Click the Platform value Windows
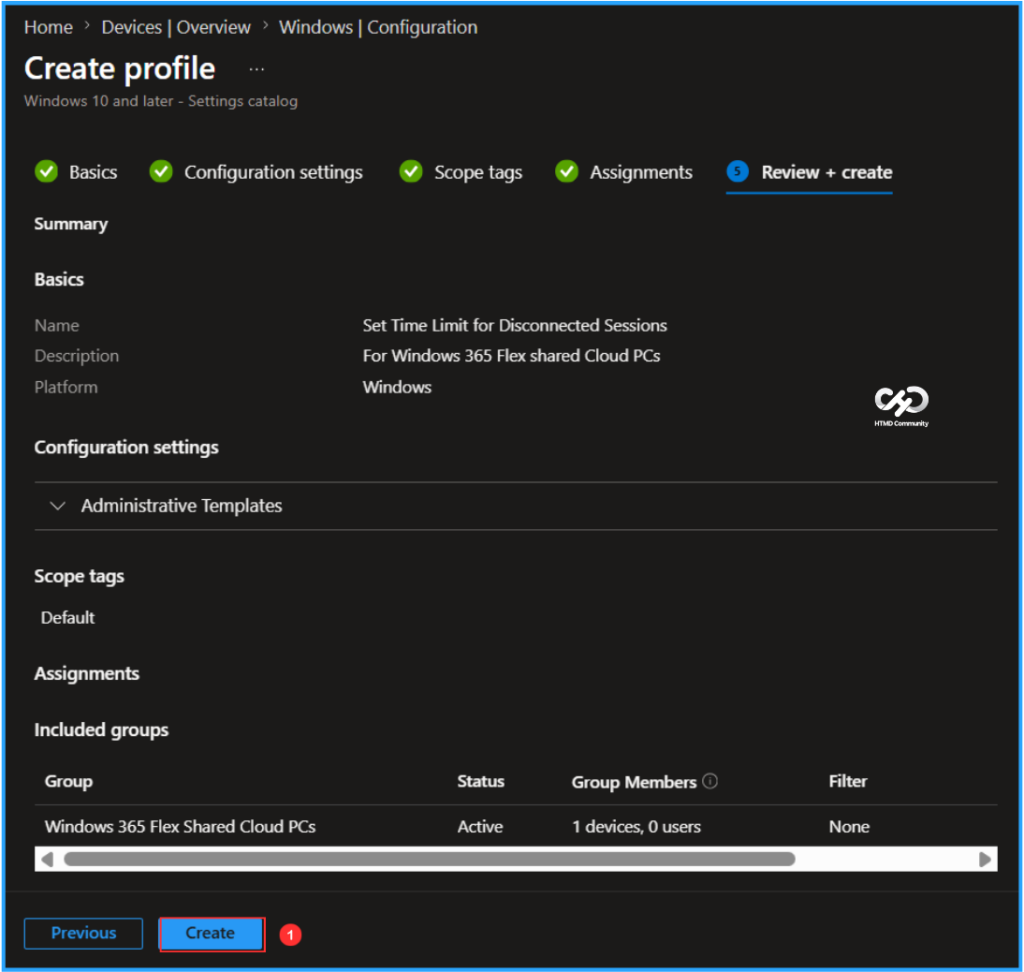Viewport: 1024px width, 972px height. 397,387
